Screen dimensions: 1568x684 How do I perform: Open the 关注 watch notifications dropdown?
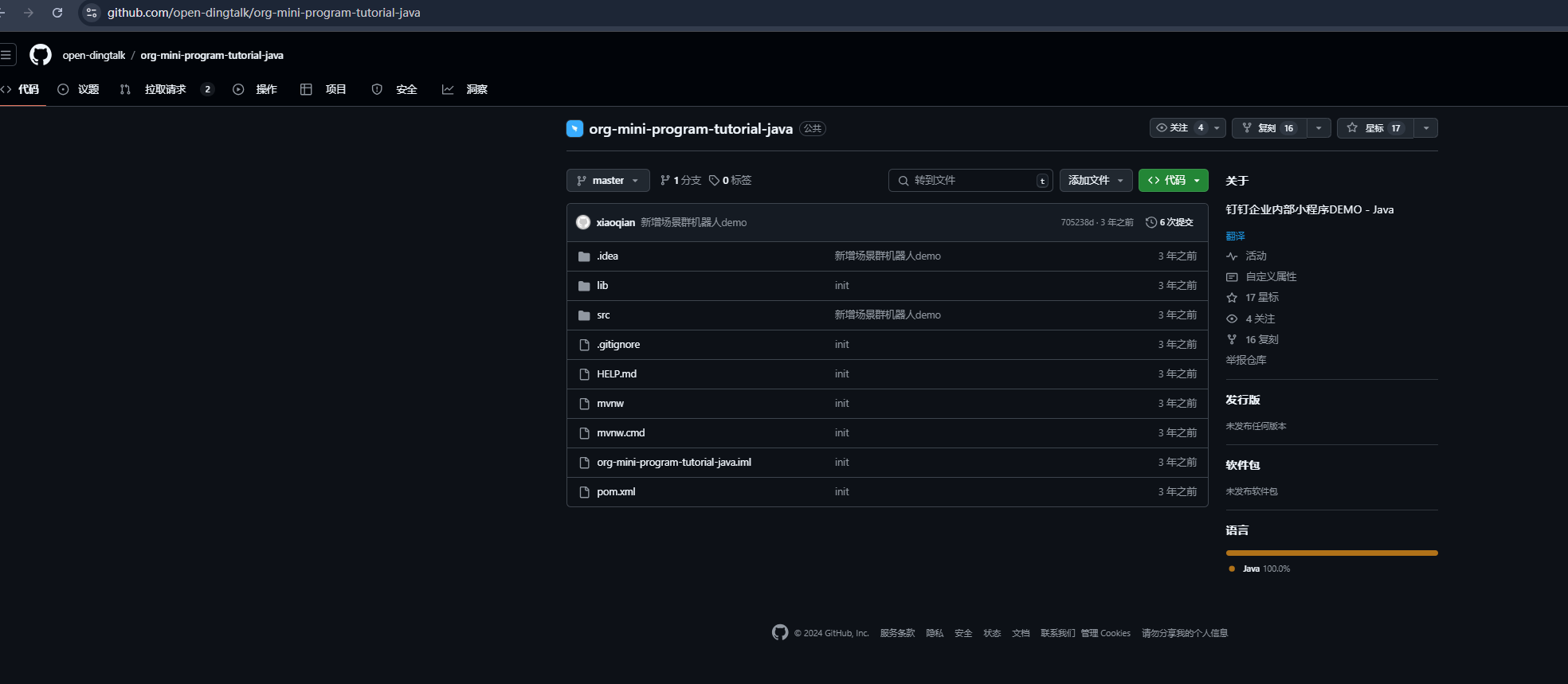(1187, 128)
